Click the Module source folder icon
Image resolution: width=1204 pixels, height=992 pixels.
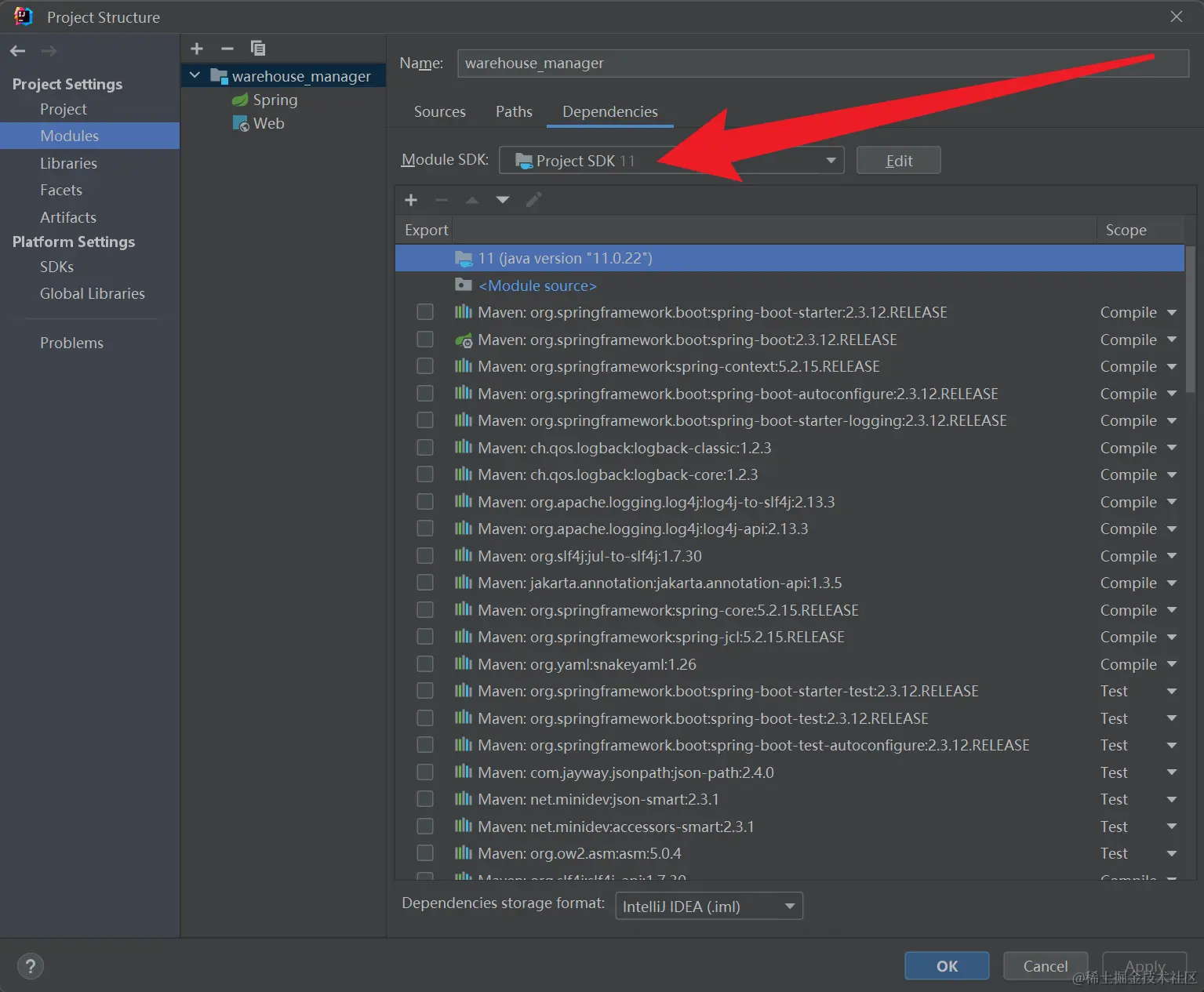[x=464, y=285]
